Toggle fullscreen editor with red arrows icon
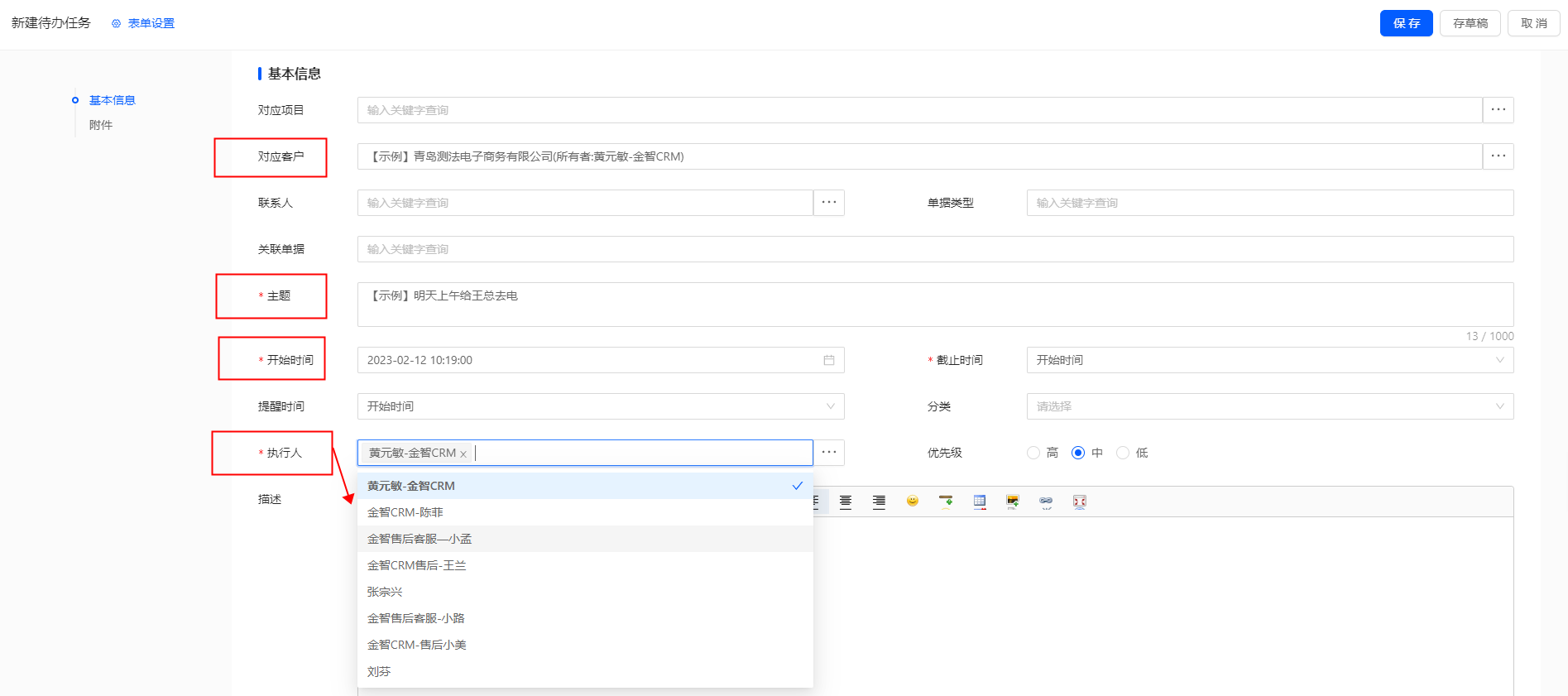 [x=1080, y=502]
